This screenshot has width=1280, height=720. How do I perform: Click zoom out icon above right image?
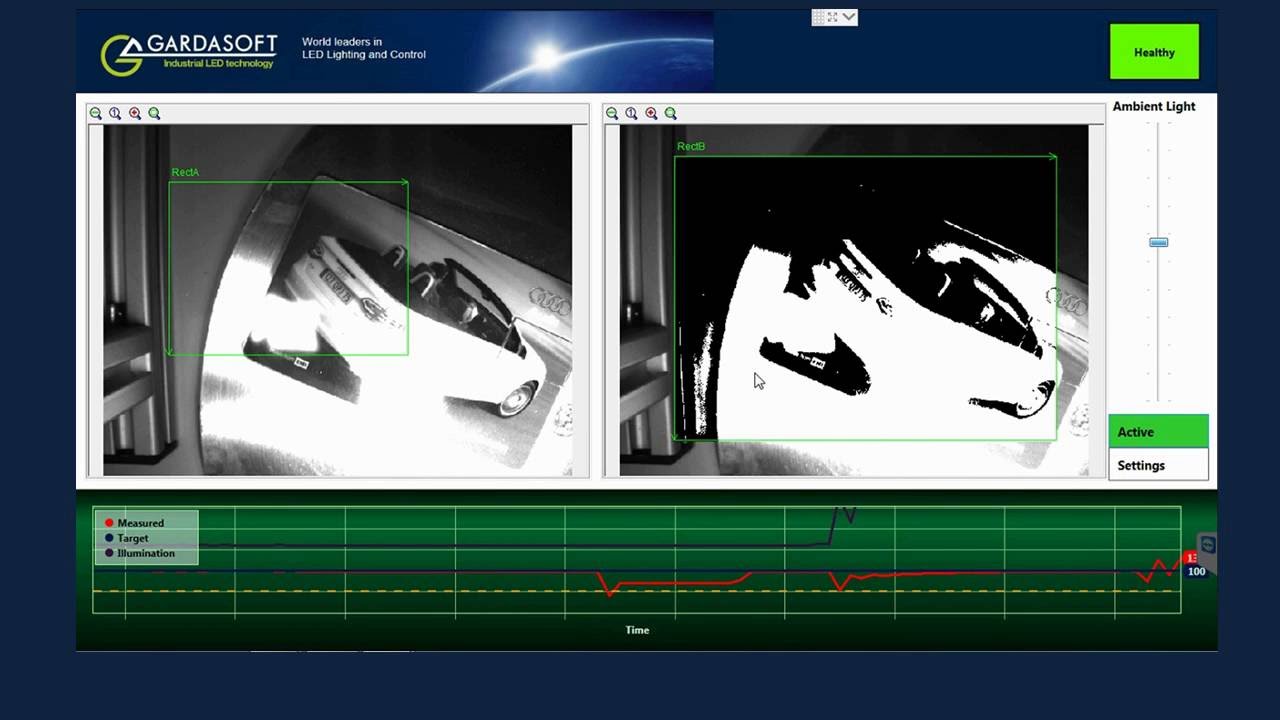pyautogui.click(x=612, y=114)
